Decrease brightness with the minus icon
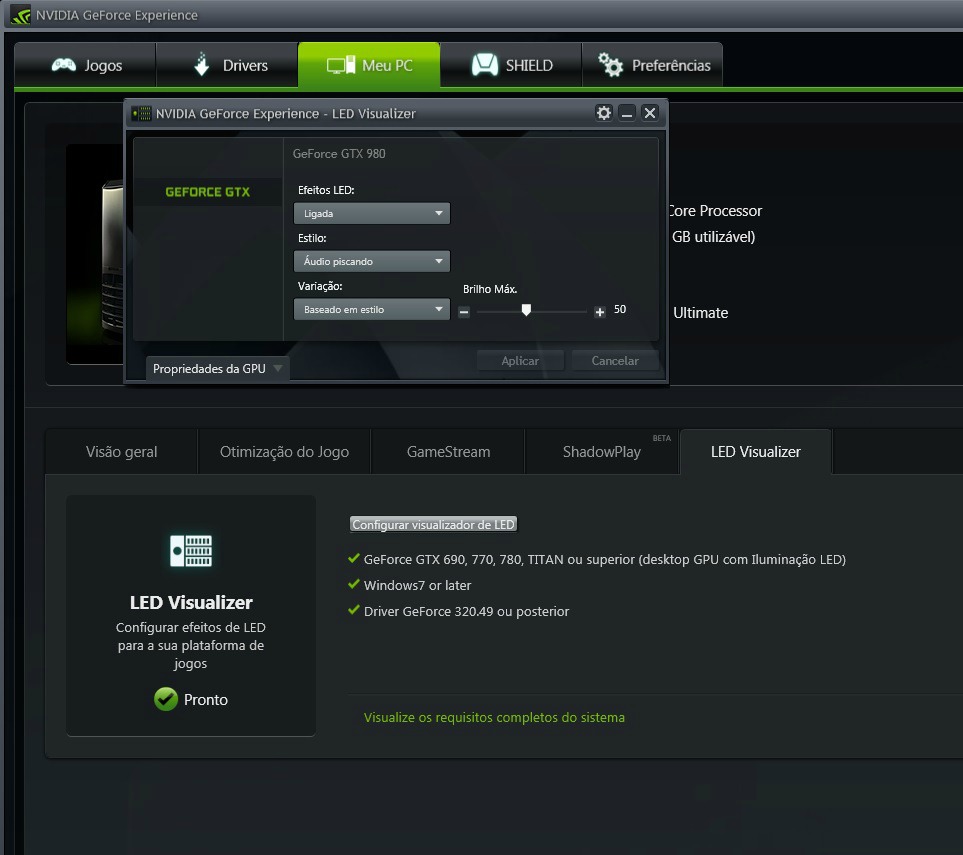Viewport: 963px width, 855px height. pos(464,312)
